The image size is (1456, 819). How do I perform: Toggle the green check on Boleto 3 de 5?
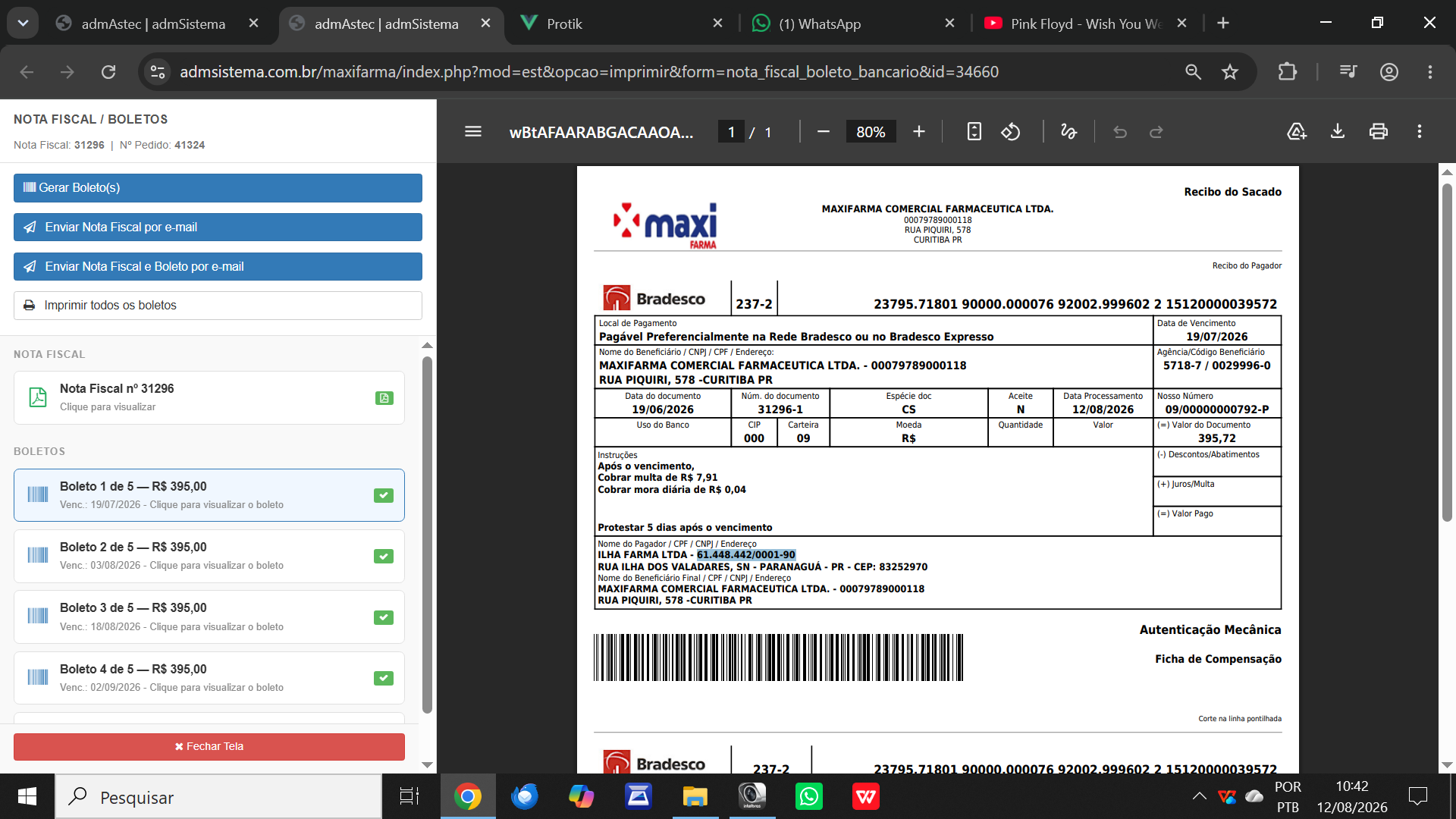pos(384,617)
